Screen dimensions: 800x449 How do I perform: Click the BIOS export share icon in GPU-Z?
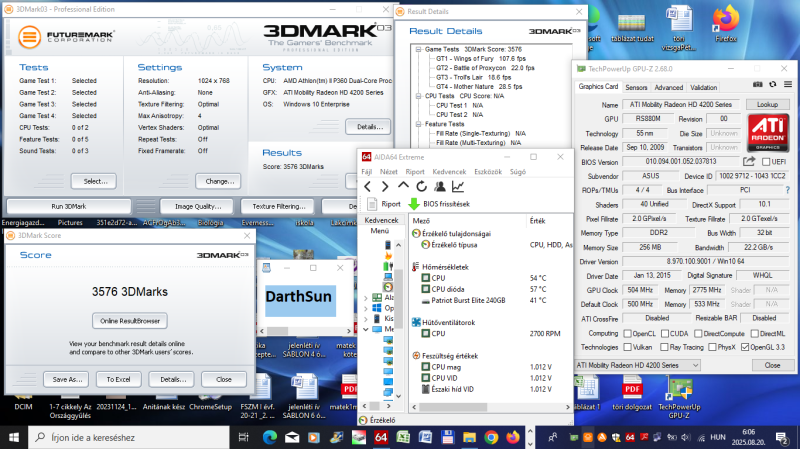(748, 161)
